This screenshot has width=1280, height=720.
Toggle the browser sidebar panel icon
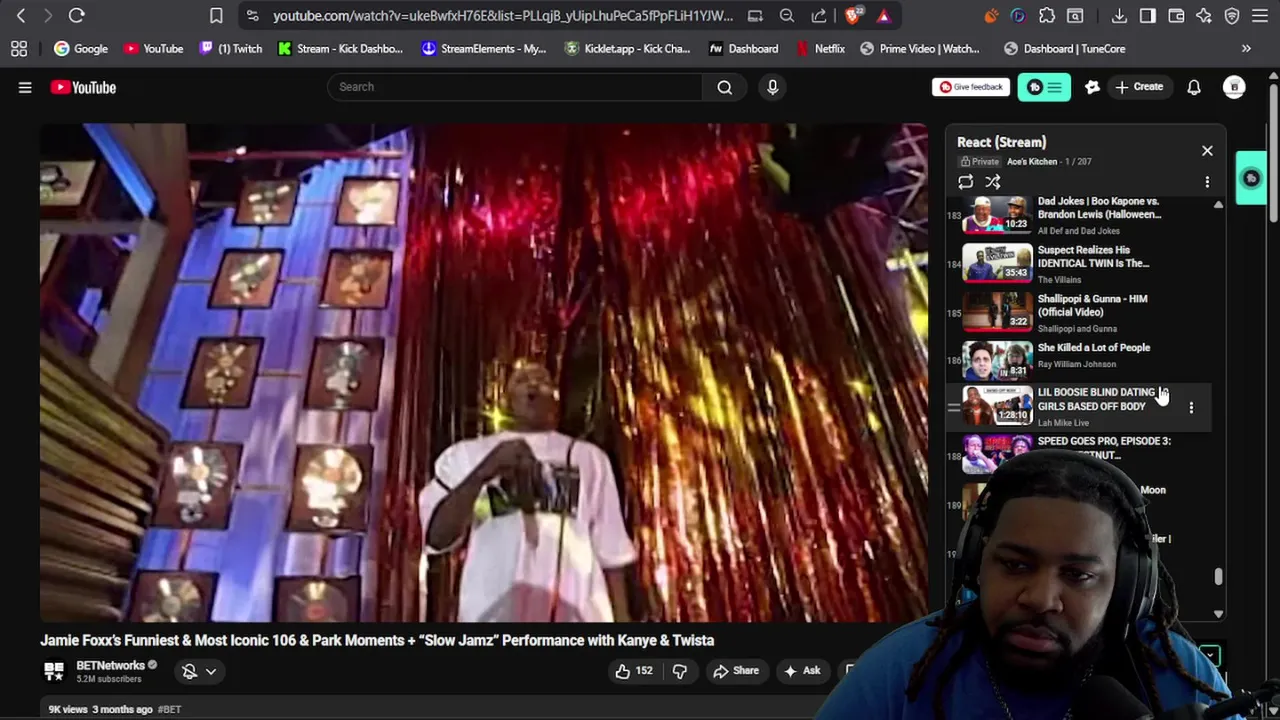pos(1148,16)
